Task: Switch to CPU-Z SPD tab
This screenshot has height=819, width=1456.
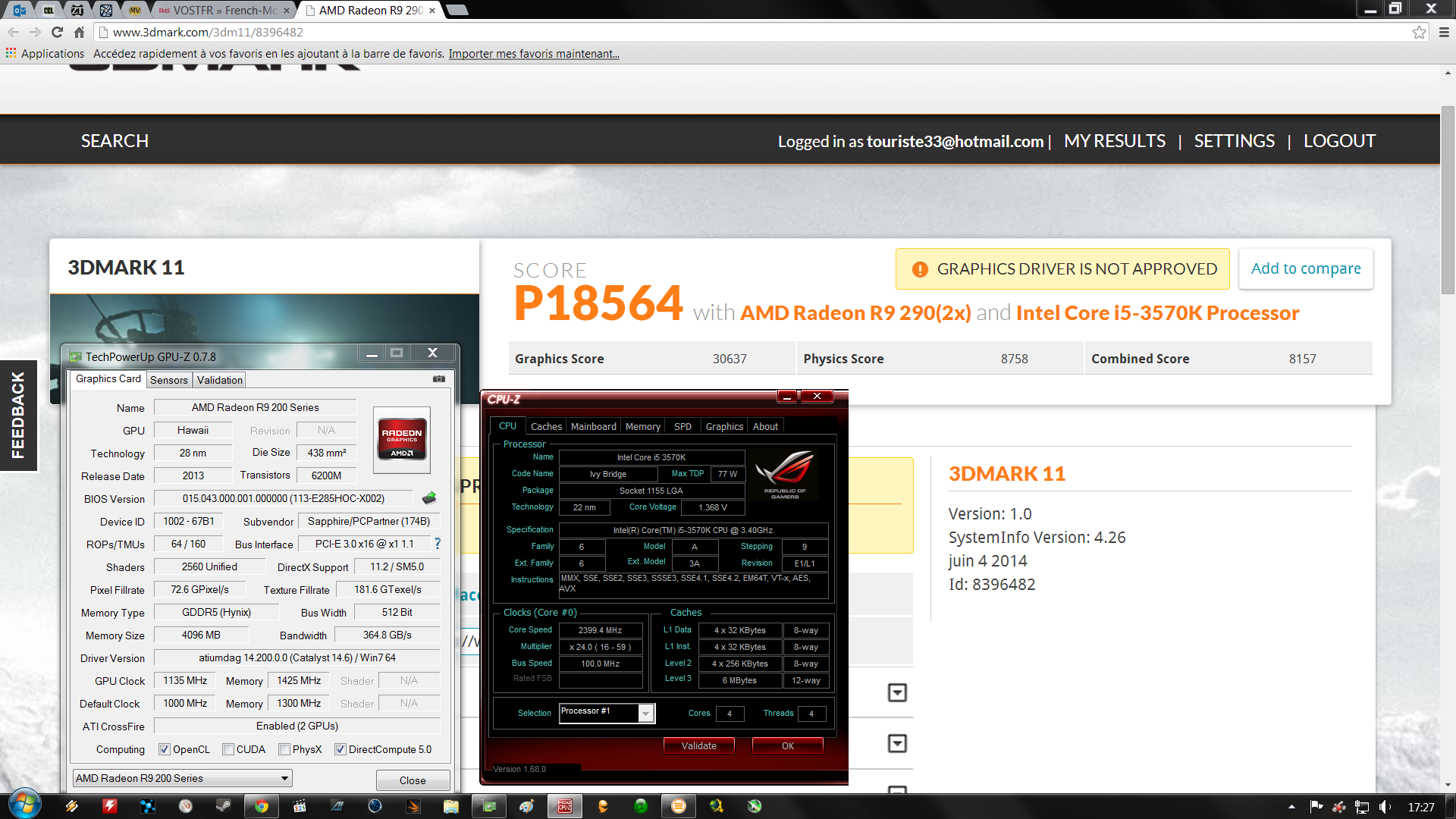Action: tap(682, 426)
